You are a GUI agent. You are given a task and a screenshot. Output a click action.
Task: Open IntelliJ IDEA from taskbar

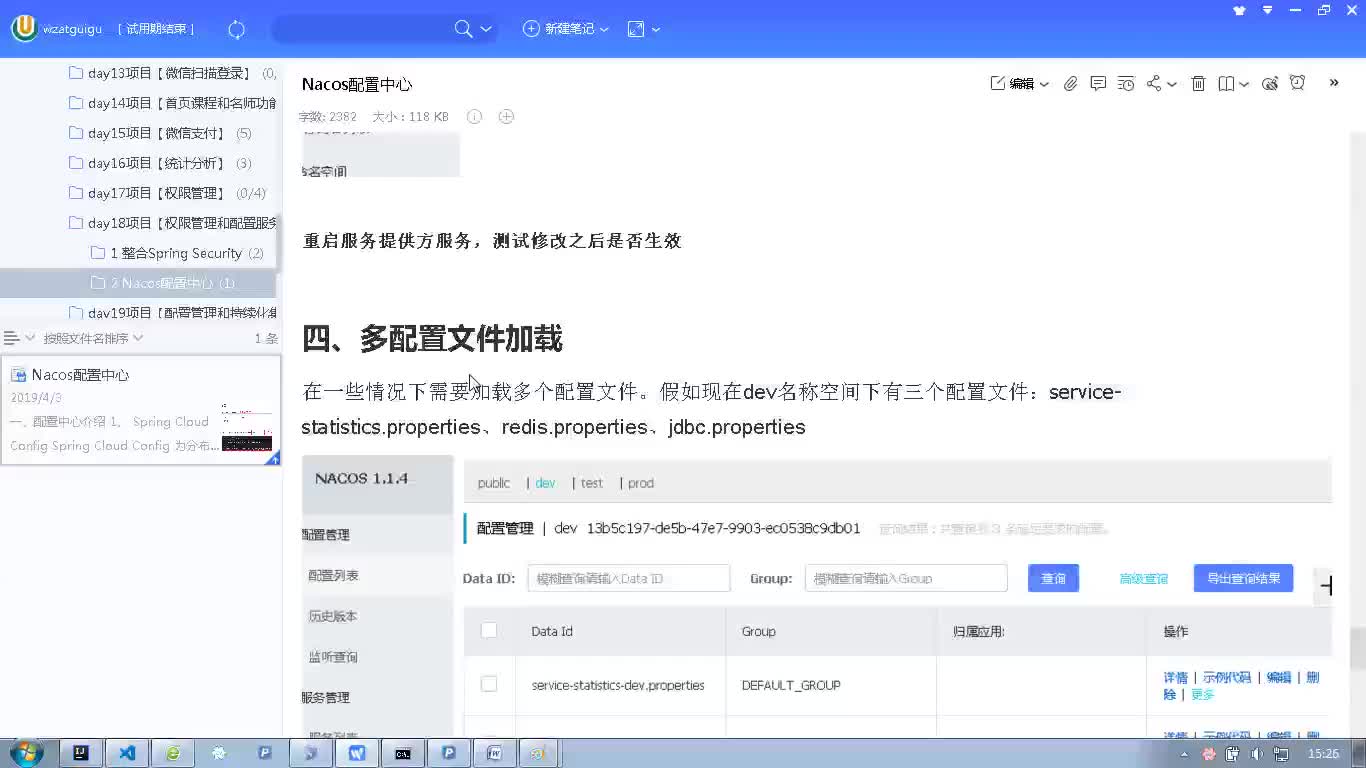coord(81,753)
